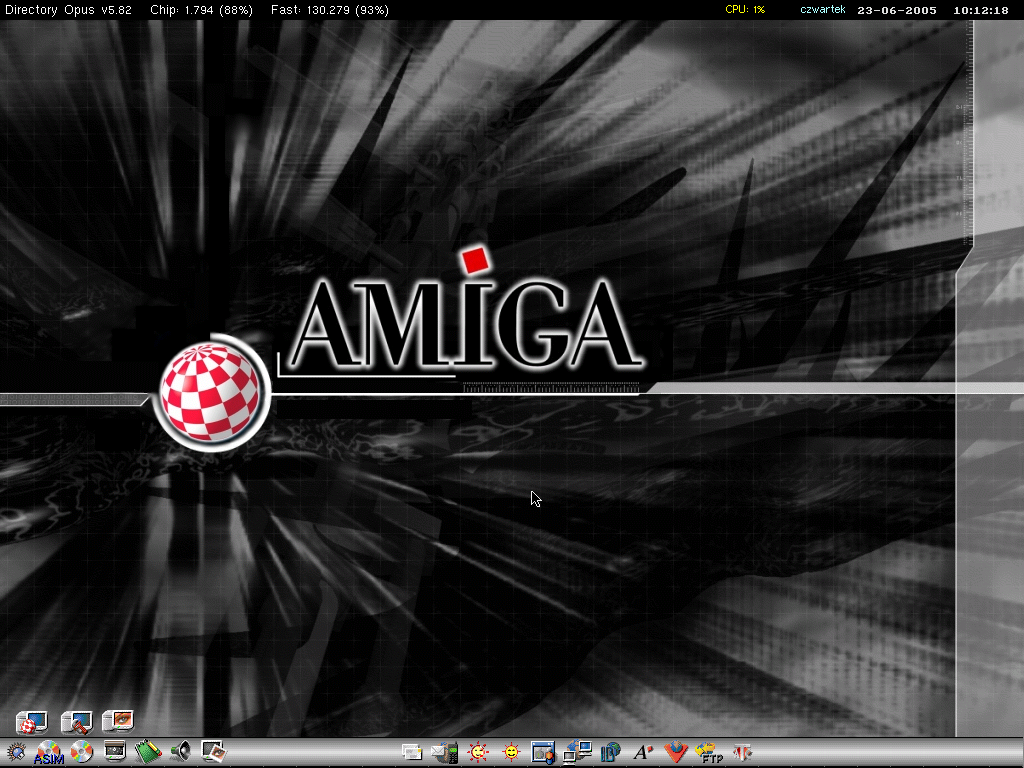
Task: Open the monitor with Boing ball icon
Action: 32,720
